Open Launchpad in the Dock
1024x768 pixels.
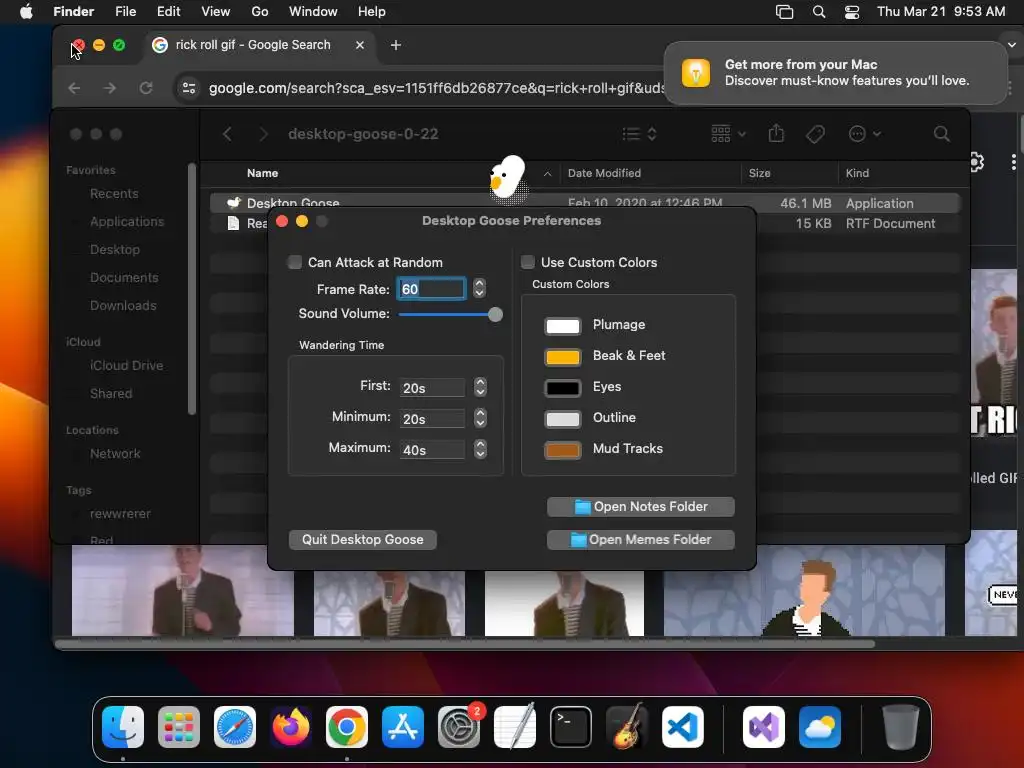pyautogui.click(x=179, y=727)
